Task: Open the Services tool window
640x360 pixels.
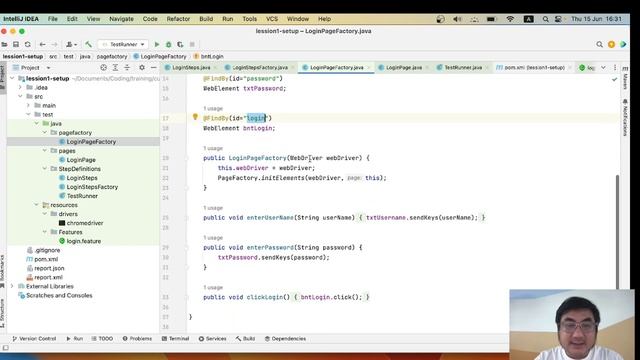Action: tap(212, 339)
